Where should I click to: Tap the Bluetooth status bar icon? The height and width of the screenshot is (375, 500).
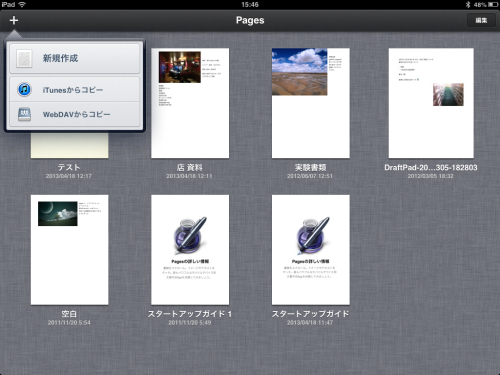point(468,5)
